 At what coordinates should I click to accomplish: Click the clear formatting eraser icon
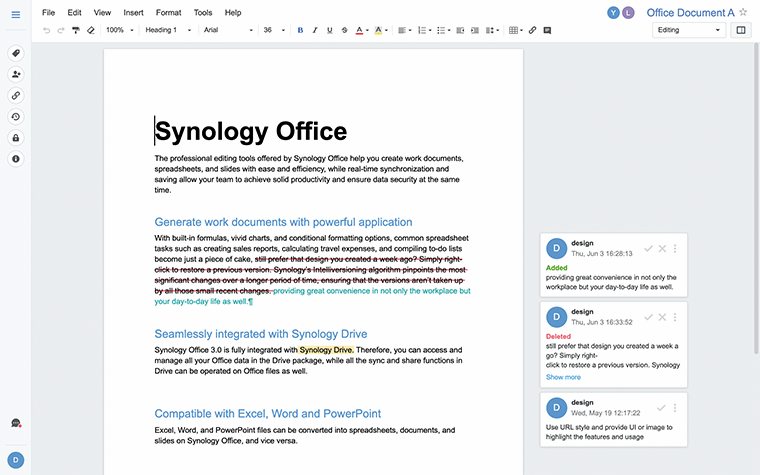[x=91, y=30]
